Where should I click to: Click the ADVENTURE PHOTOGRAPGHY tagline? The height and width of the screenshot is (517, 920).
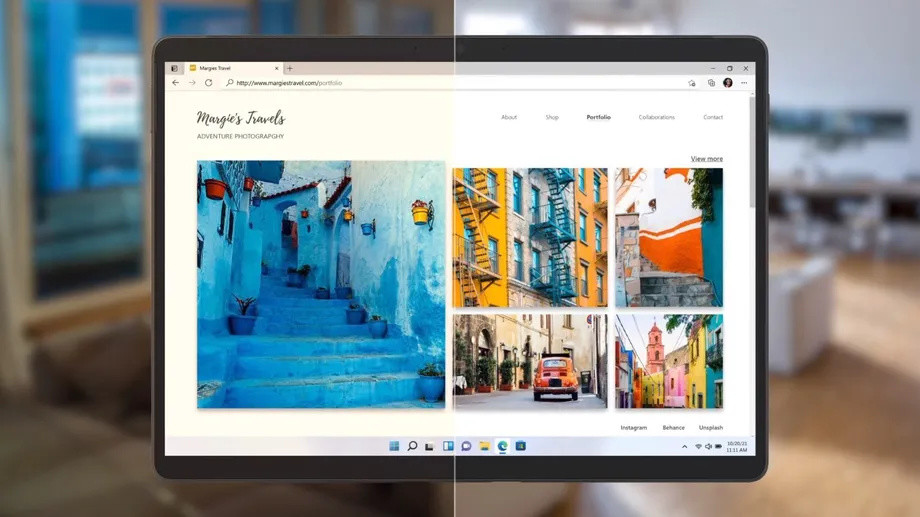pyautogui.click(x=241, y=136)
